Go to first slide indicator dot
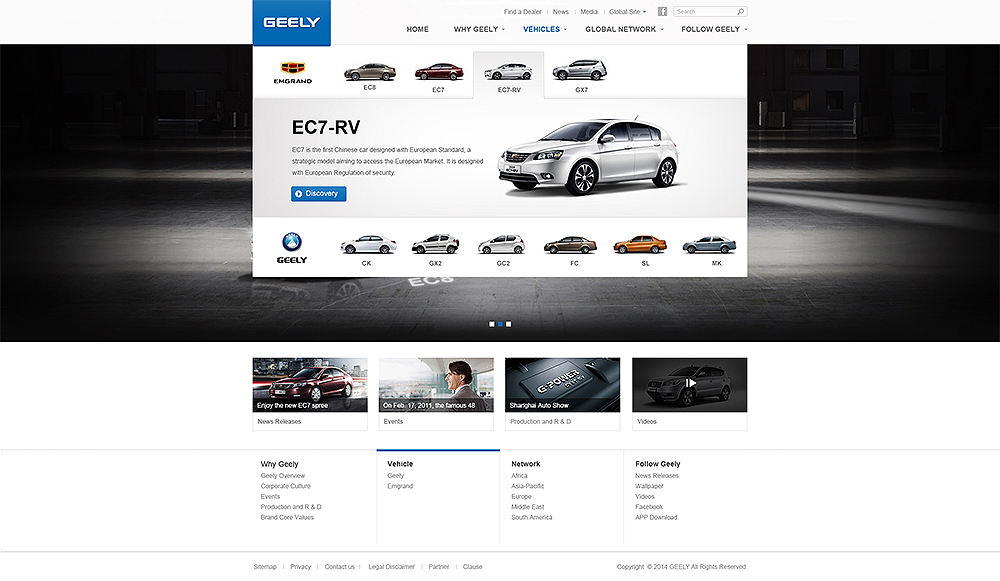 tap(492, 324)
